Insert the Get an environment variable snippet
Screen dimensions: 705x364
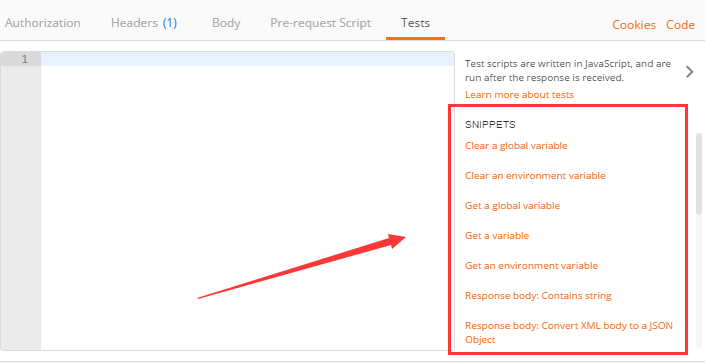531,266
